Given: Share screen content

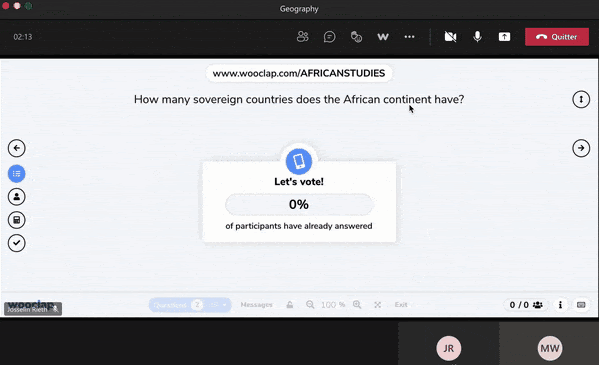Looking at the screenshot, I should (504, 37).
